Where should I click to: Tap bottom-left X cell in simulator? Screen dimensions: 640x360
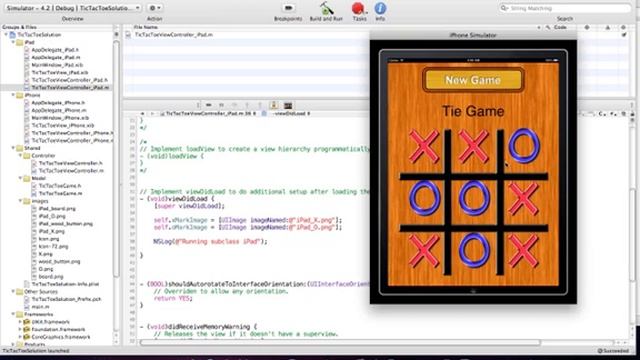tap(424, 250)
